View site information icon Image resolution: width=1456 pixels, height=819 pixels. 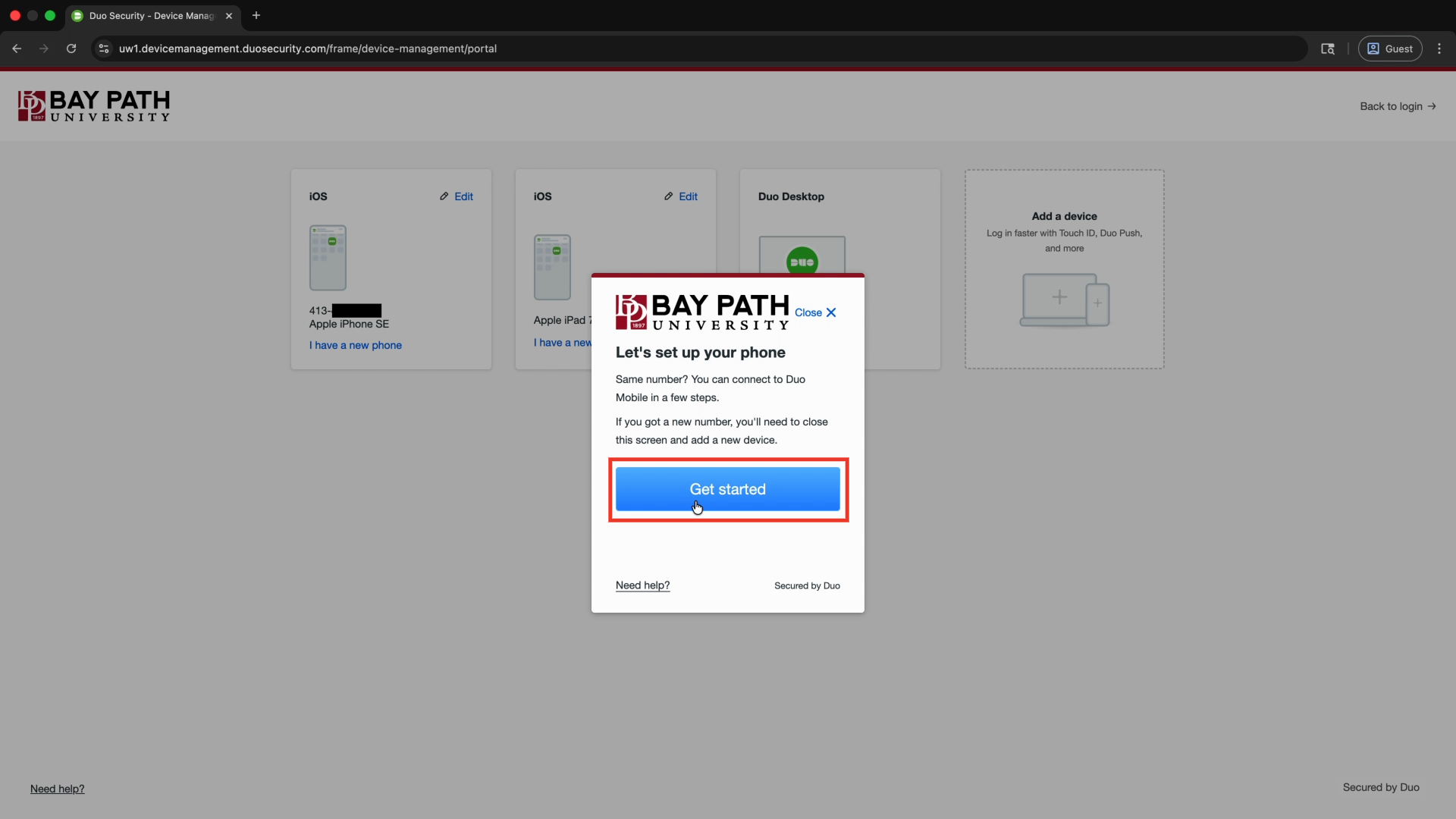pyautogui.click(x=104, y=49)
